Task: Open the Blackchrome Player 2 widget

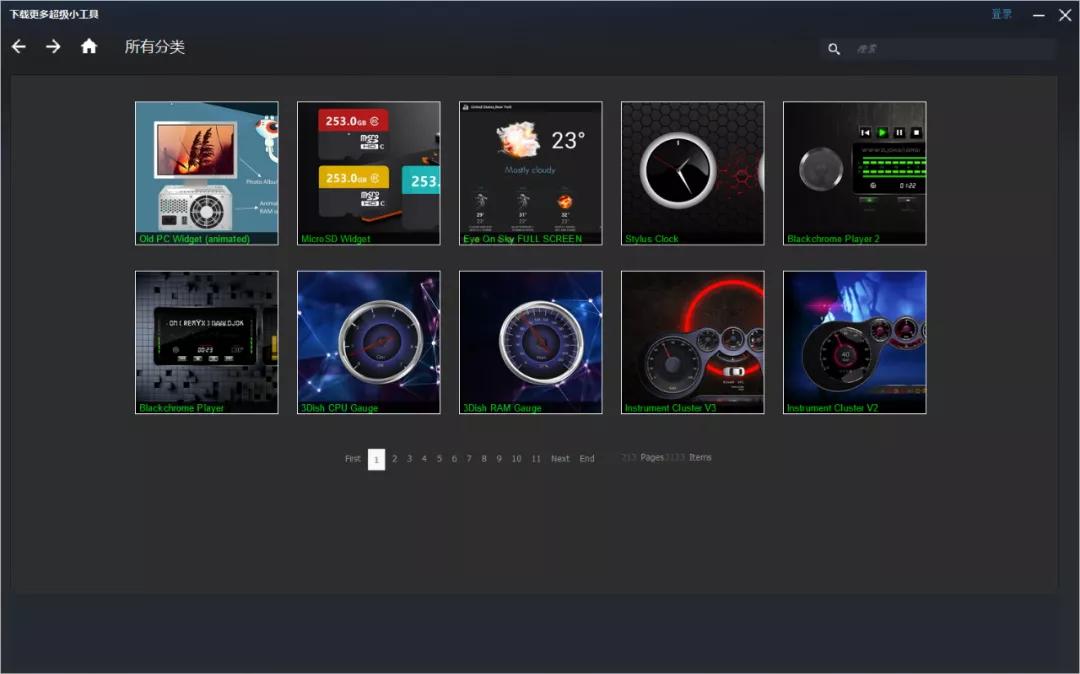Action: [855, 172]
